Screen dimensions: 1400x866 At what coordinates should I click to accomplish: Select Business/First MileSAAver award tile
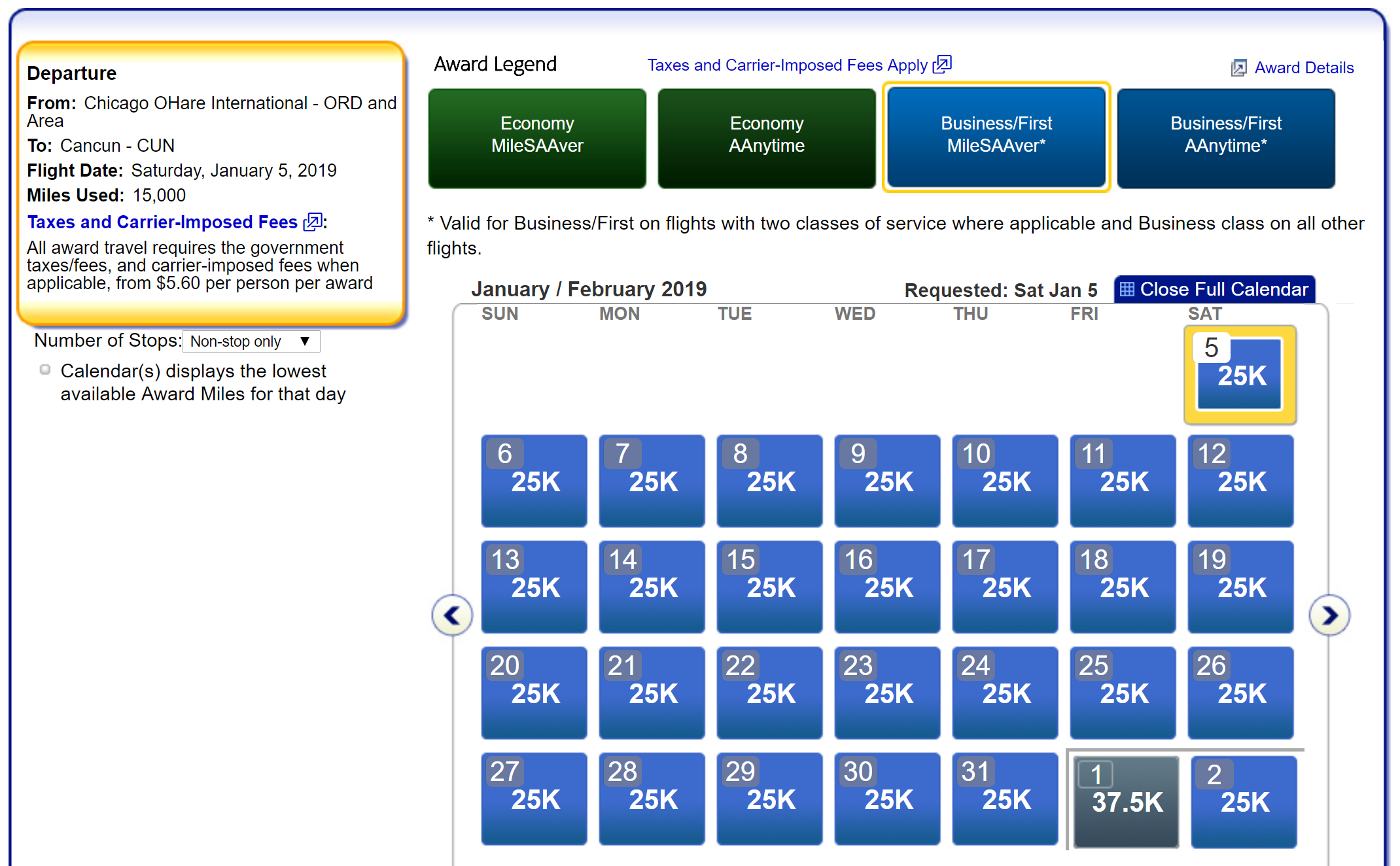click(996, 137)
